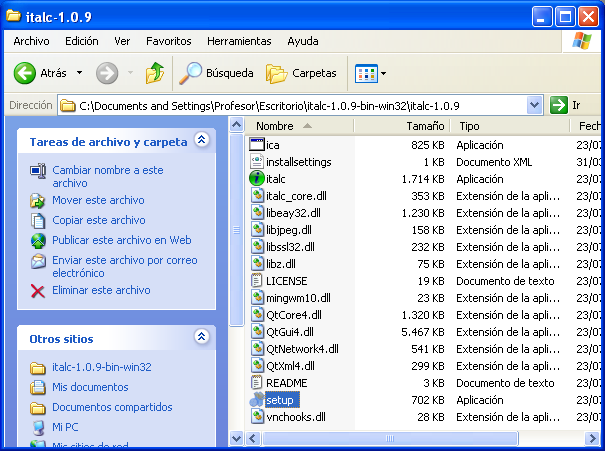Click the address path input field
The width and height of the screenshot is (605, 451).
point(300,105)
